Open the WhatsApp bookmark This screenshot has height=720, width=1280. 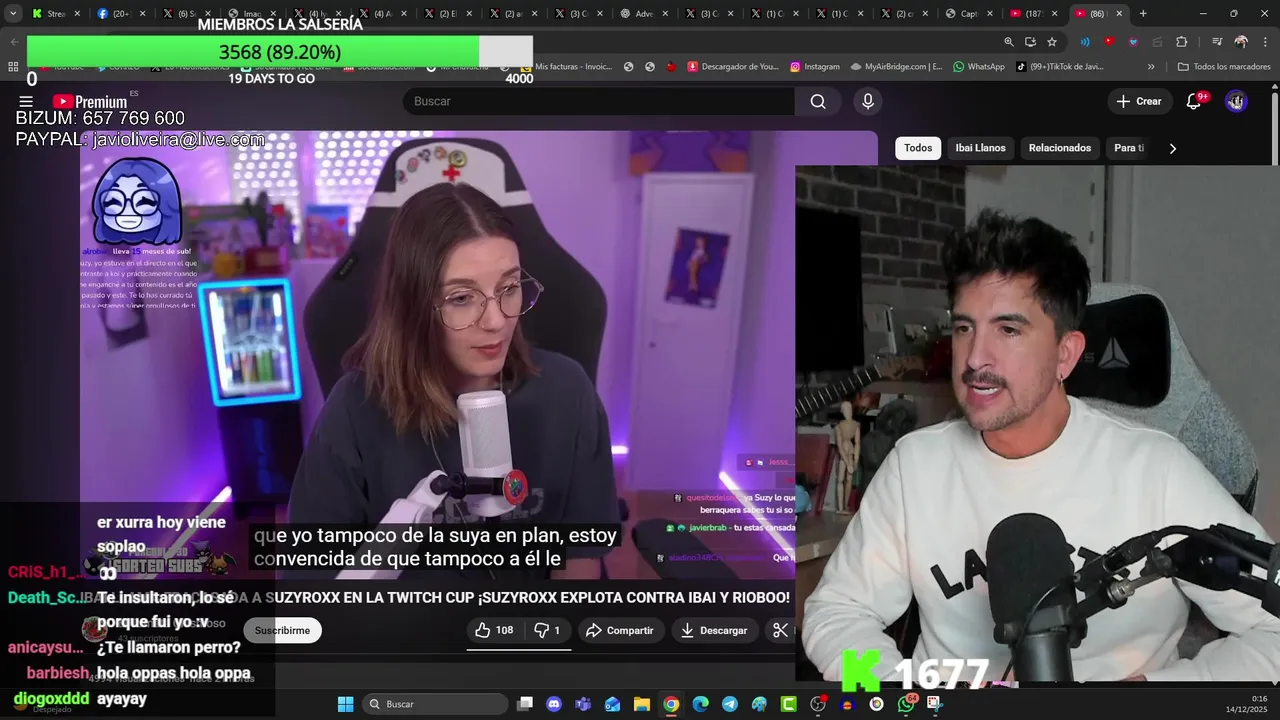pos(978,67)
